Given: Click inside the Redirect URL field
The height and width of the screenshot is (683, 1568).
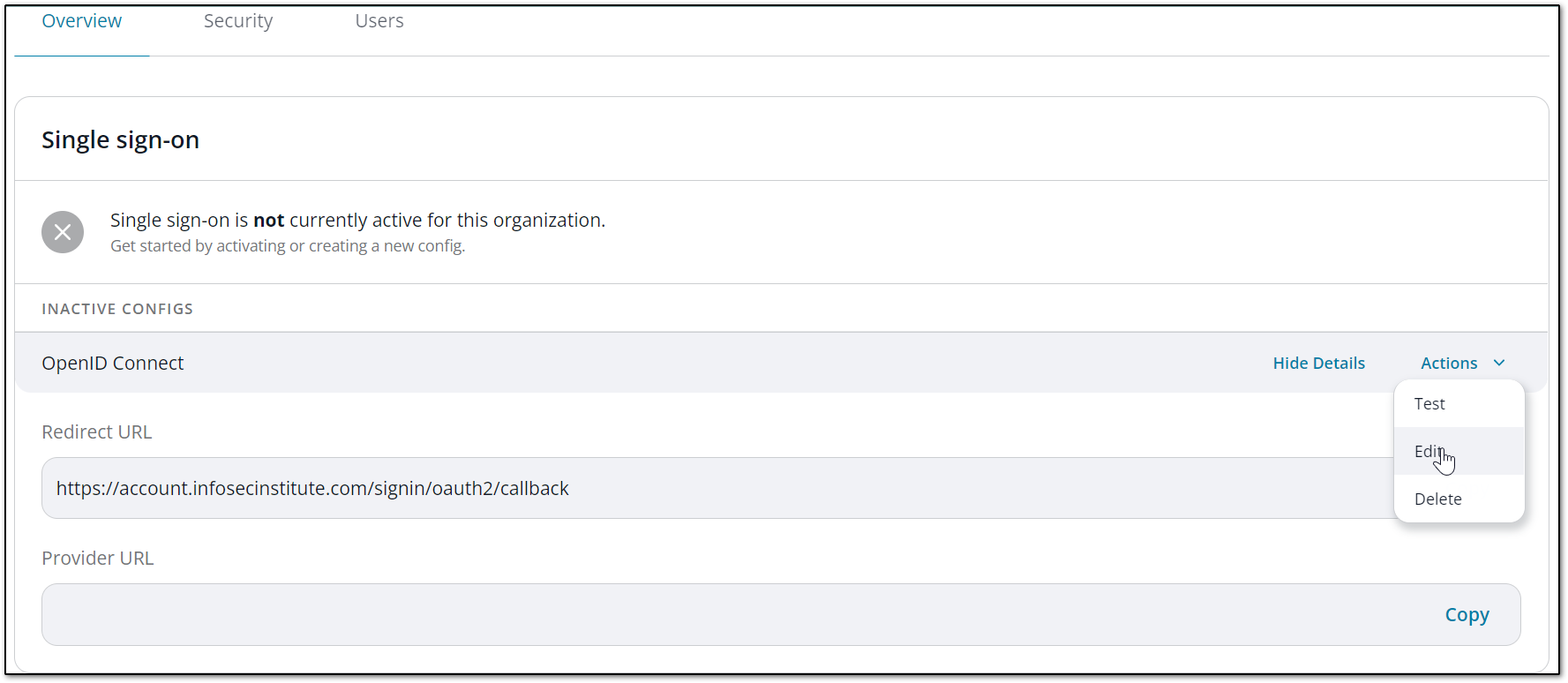Looking at the screenshot, I should tap(618, 488).
